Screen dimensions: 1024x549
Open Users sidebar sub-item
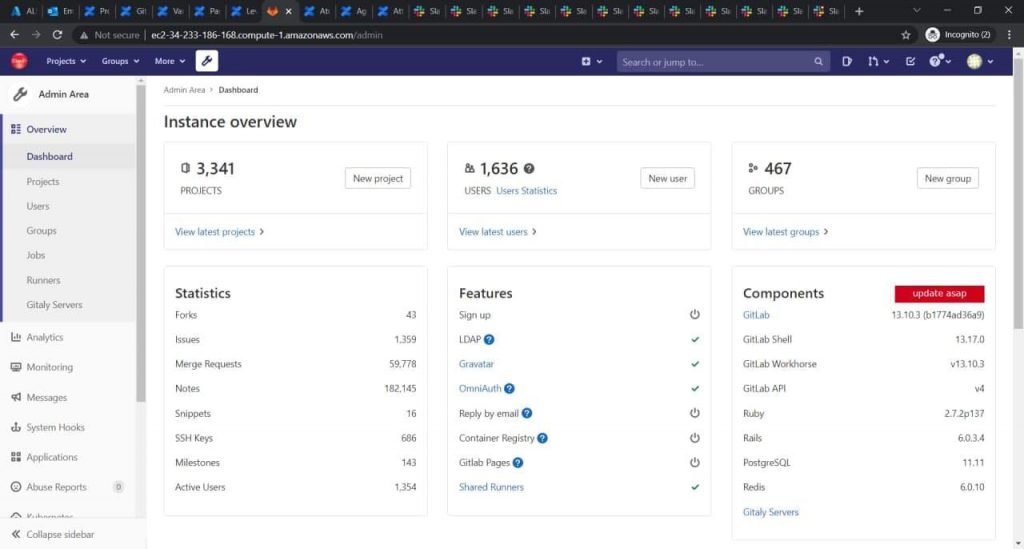click(x=38, y=206)
